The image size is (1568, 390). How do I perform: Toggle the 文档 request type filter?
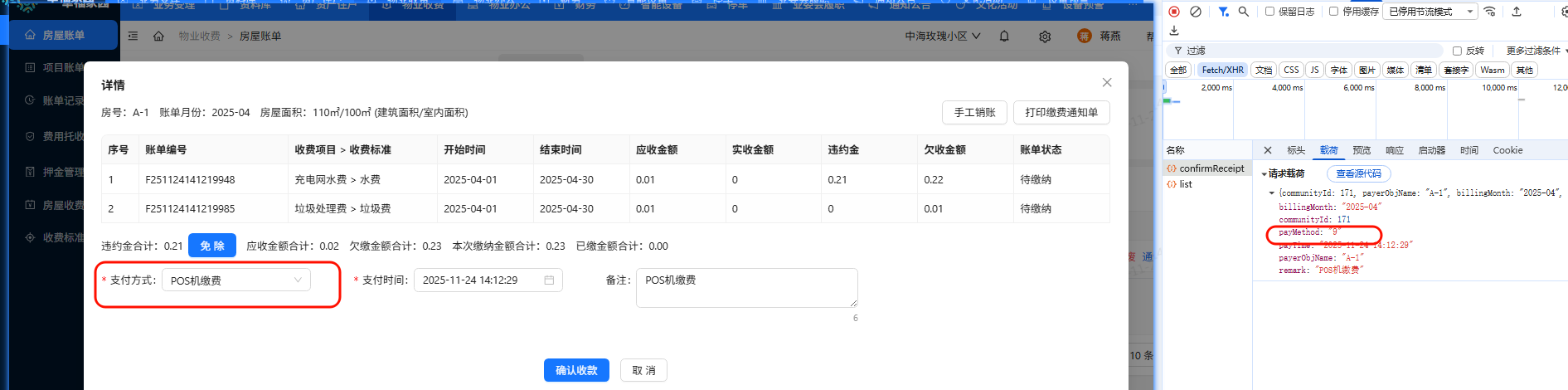tap(1264, 70)
